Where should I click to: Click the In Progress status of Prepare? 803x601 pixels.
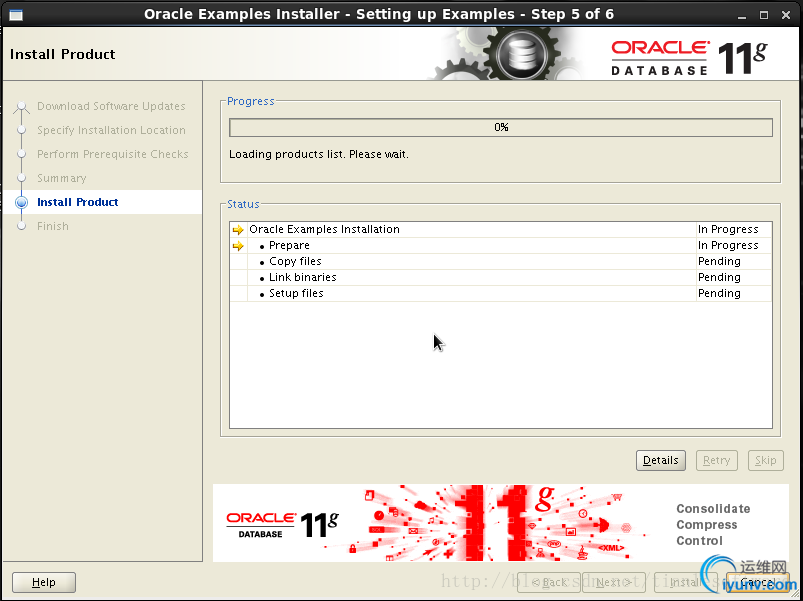coord(728,246)
